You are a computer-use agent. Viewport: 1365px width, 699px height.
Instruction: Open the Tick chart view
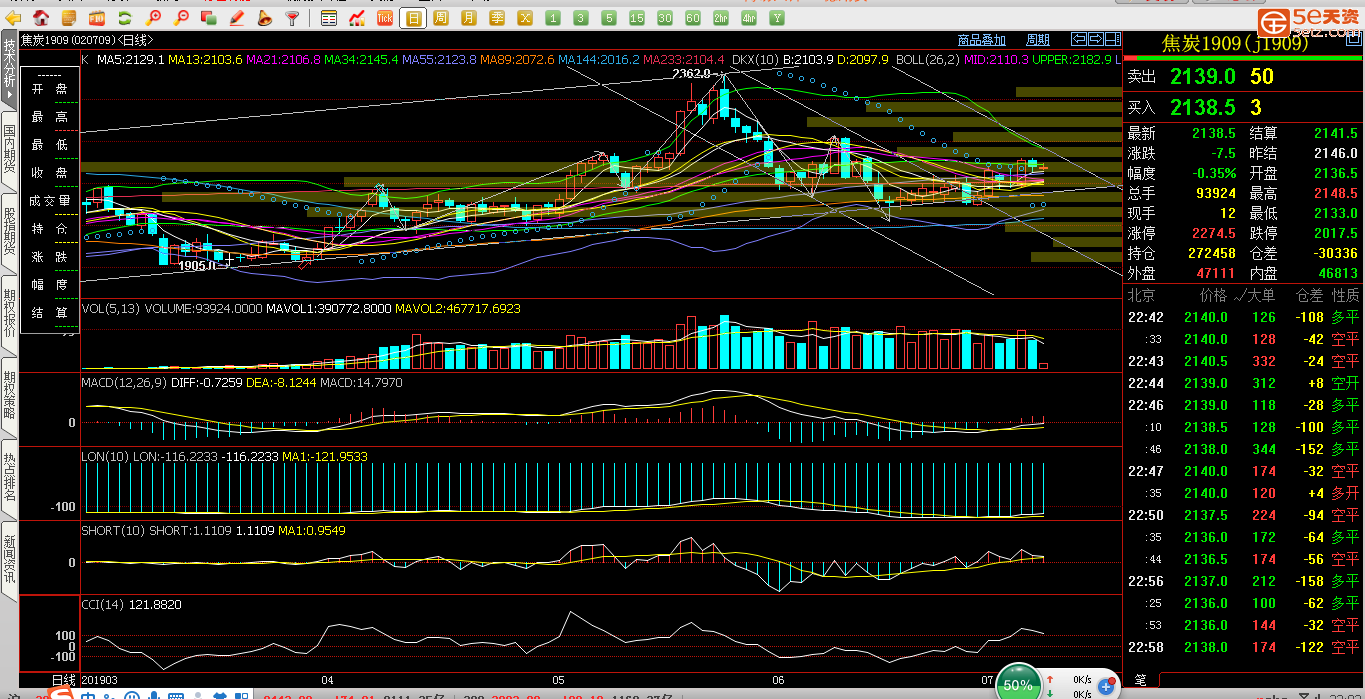(x=385, y=18)
